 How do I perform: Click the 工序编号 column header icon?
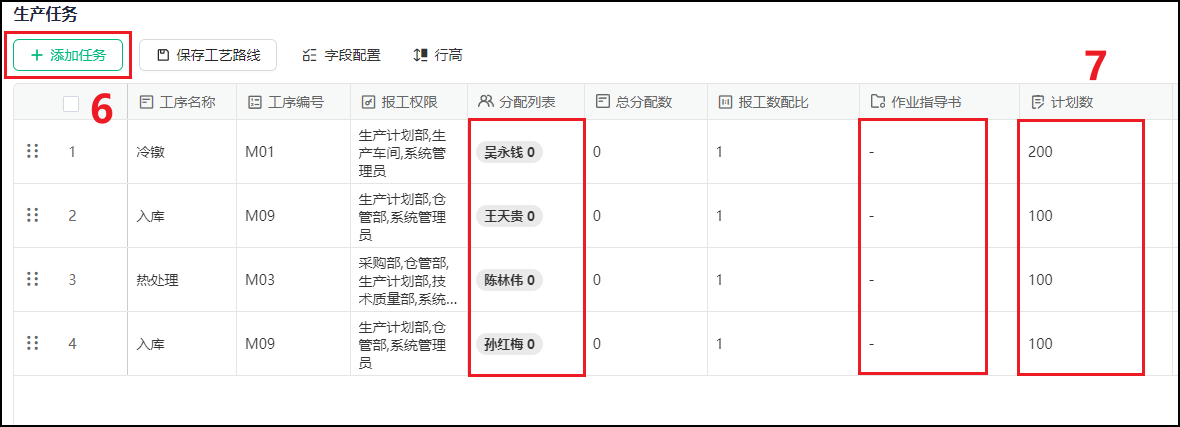click(x=254, y=102)
